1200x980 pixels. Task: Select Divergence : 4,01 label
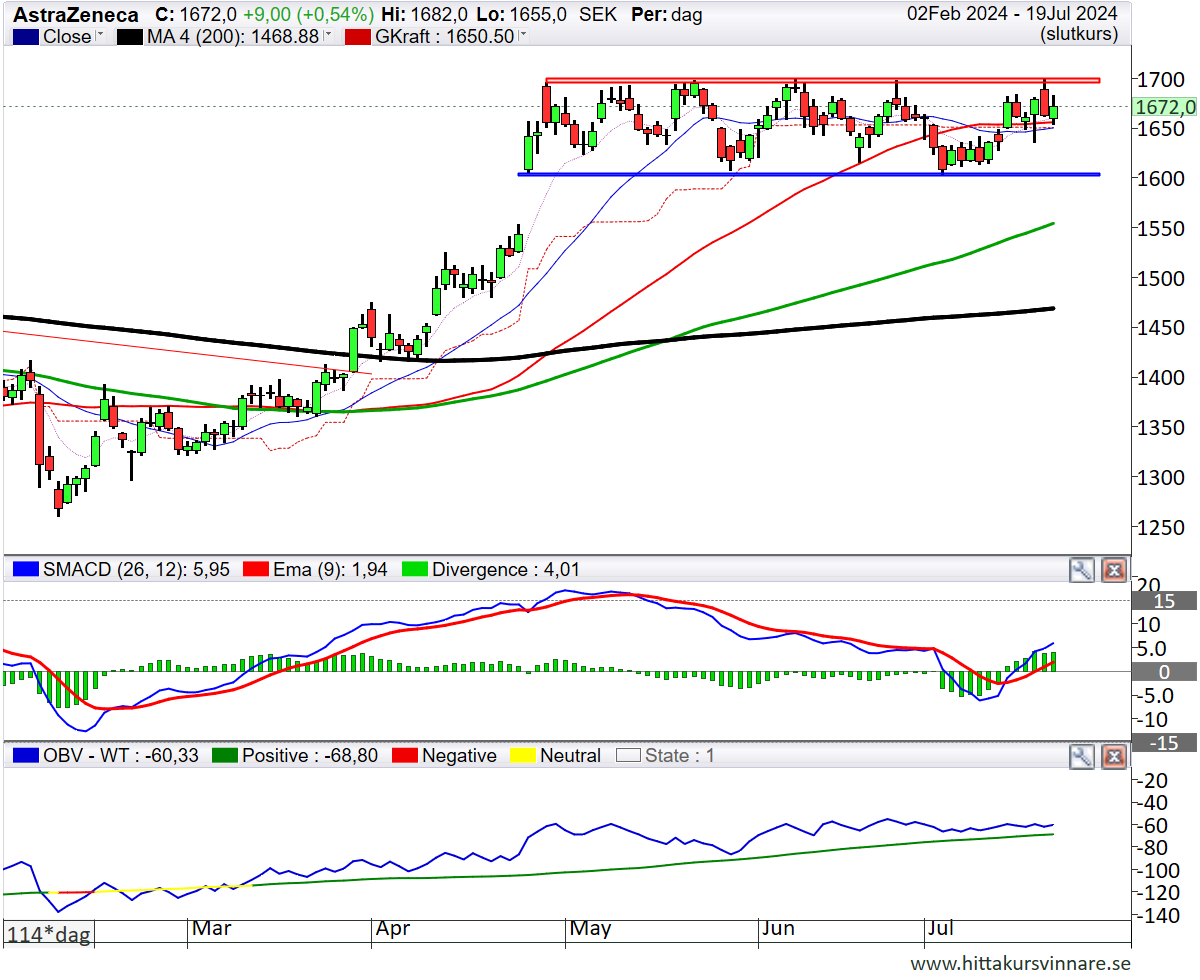pos(505,570)
